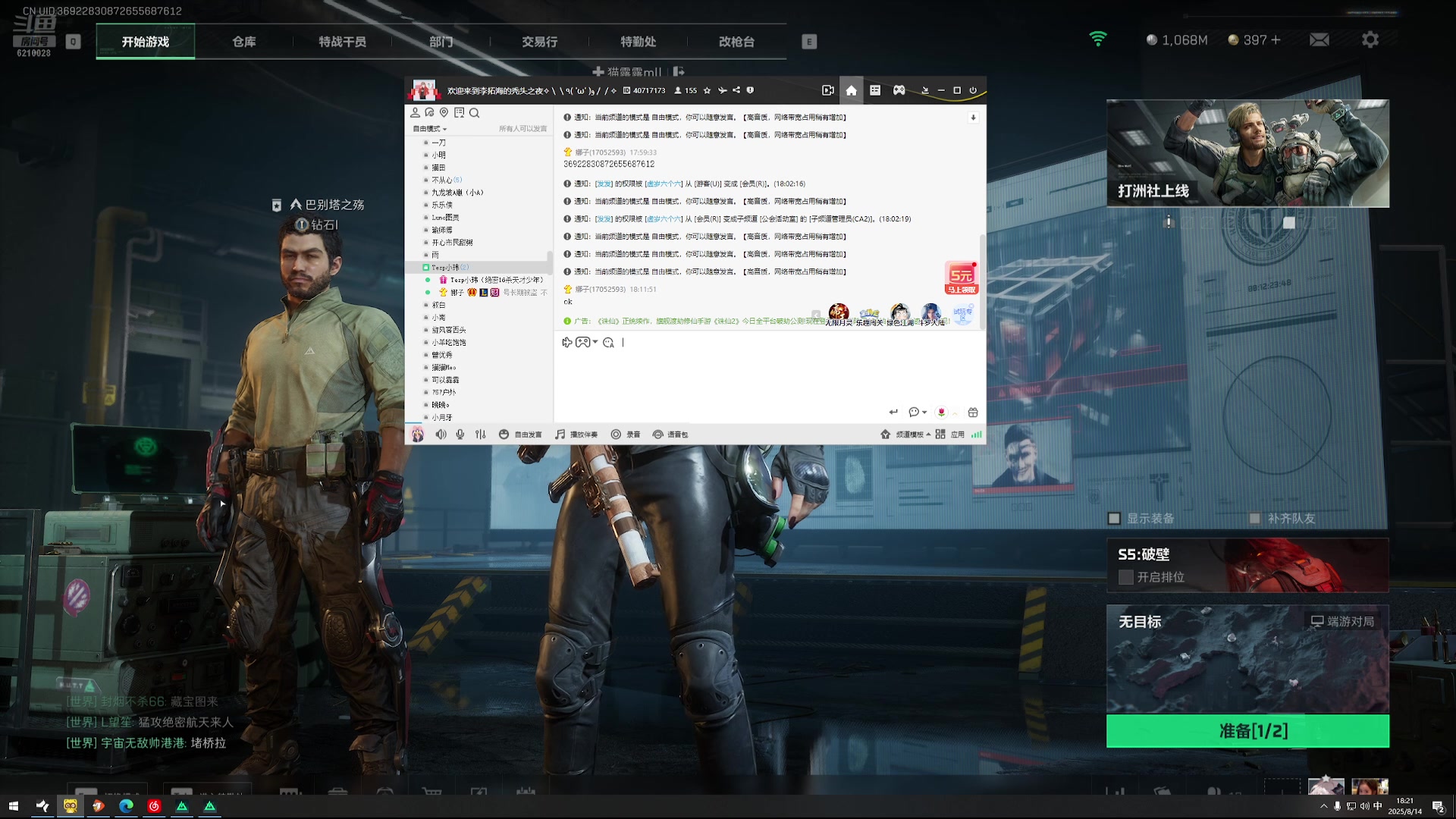The width and height of the screenshot is (1456, 819).
Task: Open the message board icon in YY sidebar
Action: click(459, 112)
